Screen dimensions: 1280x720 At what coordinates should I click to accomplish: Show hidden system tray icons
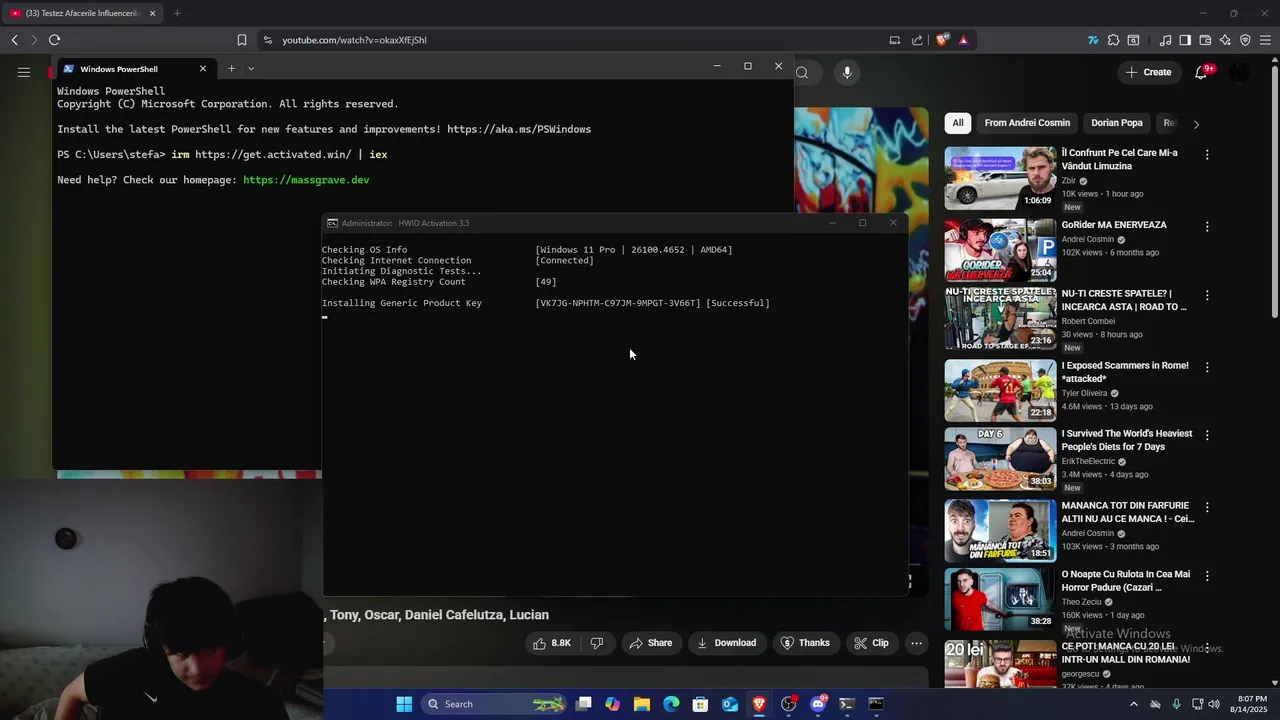point(1133,704)
